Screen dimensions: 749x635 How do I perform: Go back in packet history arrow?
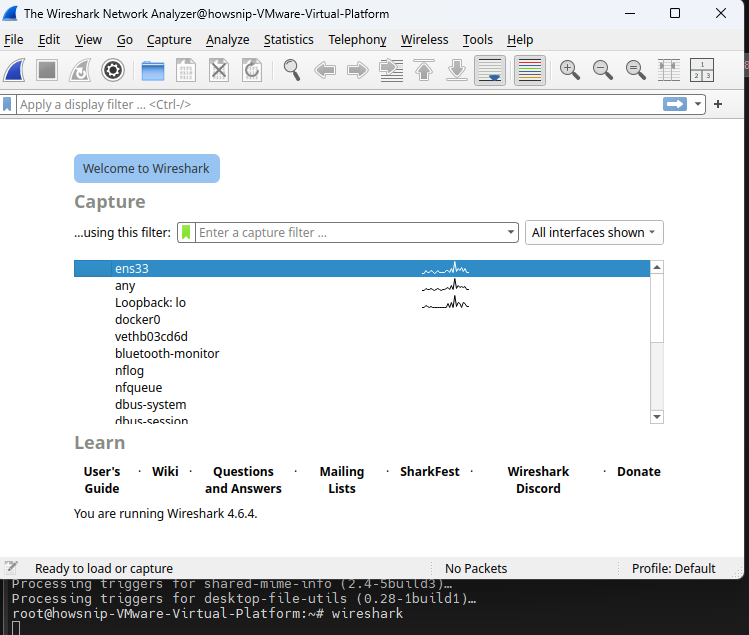[x=325, y=70]
